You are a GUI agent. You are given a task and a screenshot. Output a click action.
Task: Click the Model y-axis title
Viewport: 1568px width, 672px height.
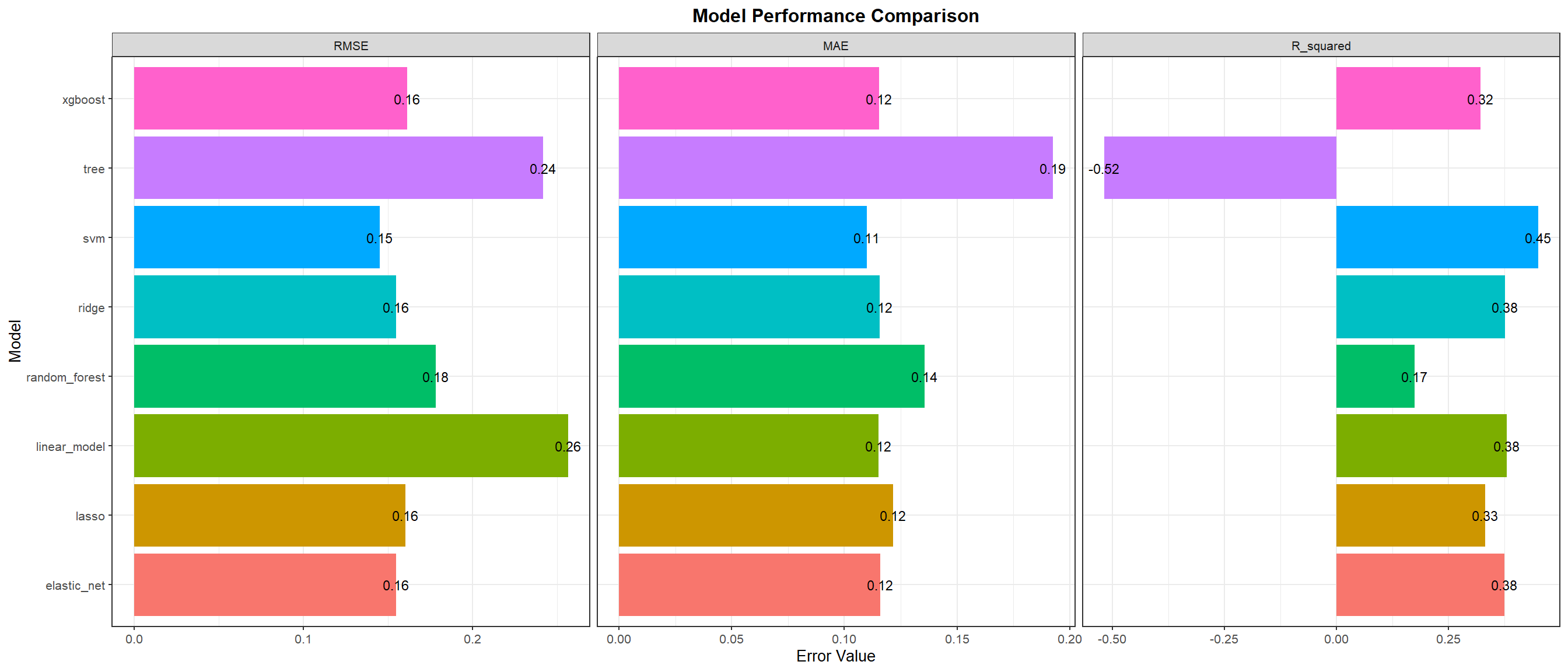coord(15,341)
